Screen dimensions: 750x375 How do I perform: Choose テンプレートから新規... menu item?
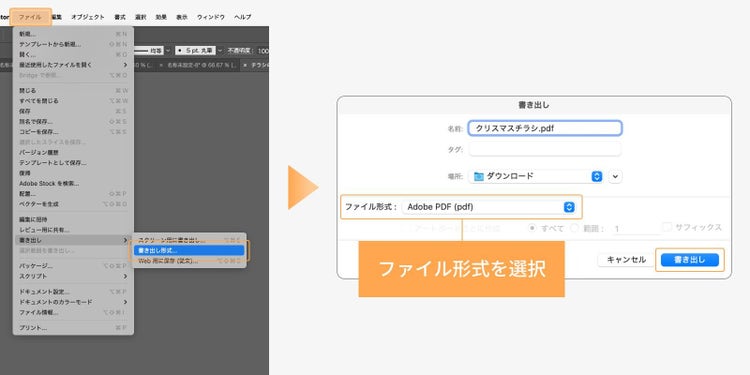click(x=73, y=44)
